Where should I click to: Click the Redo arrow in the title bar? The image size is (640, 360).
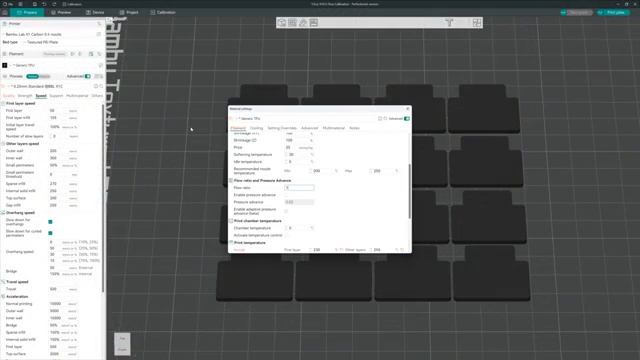point(54,4)
